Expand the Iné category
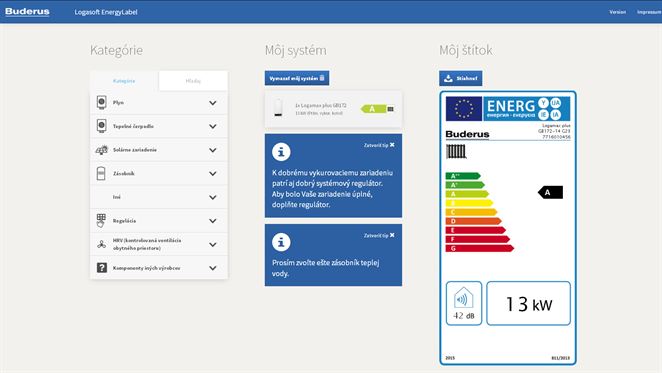 [213, 197]
